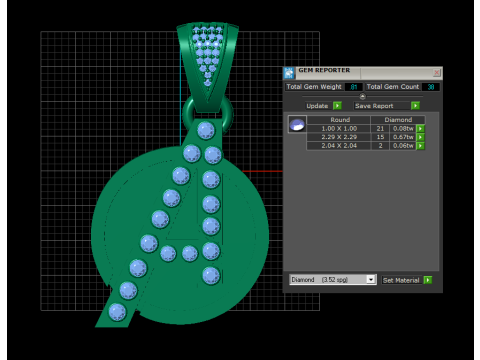Select the 1.00 X 1.00 size cell
The height and width of the screenshot is (360, 480).
339,129
